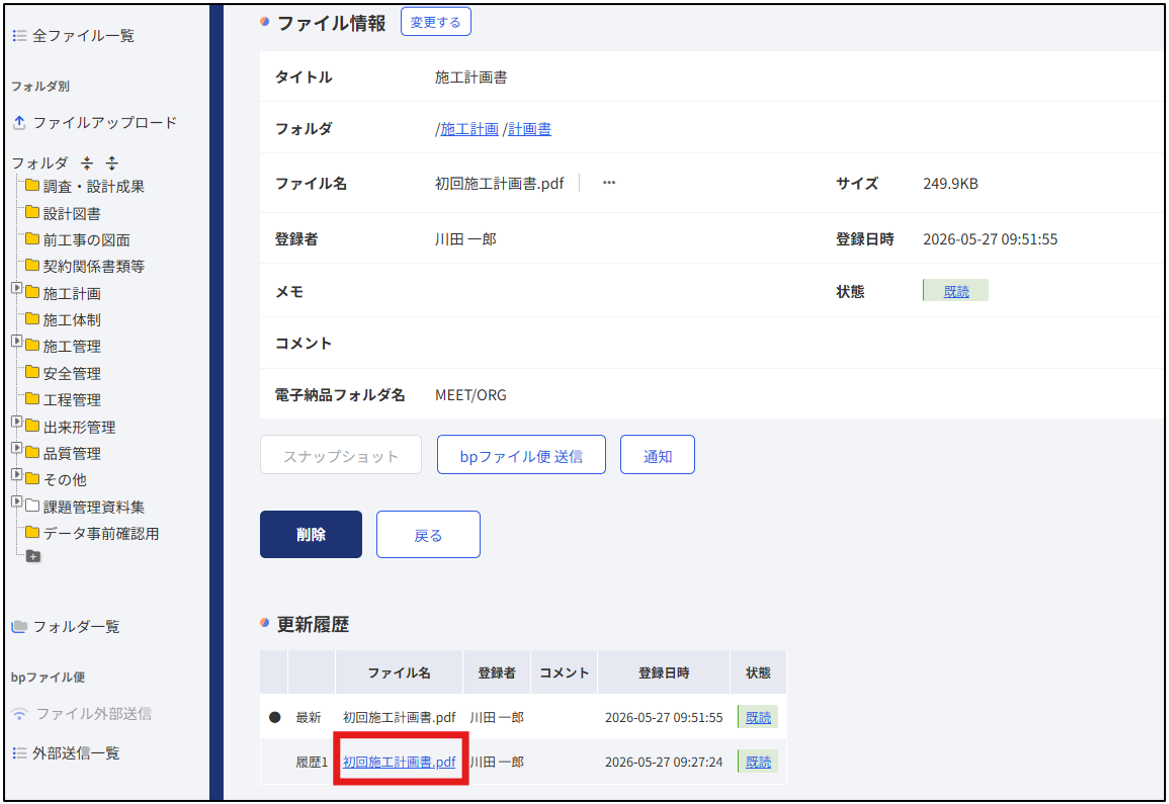Select その他 folder label
Screen dimensions: 1169x804
coord(65,480)
